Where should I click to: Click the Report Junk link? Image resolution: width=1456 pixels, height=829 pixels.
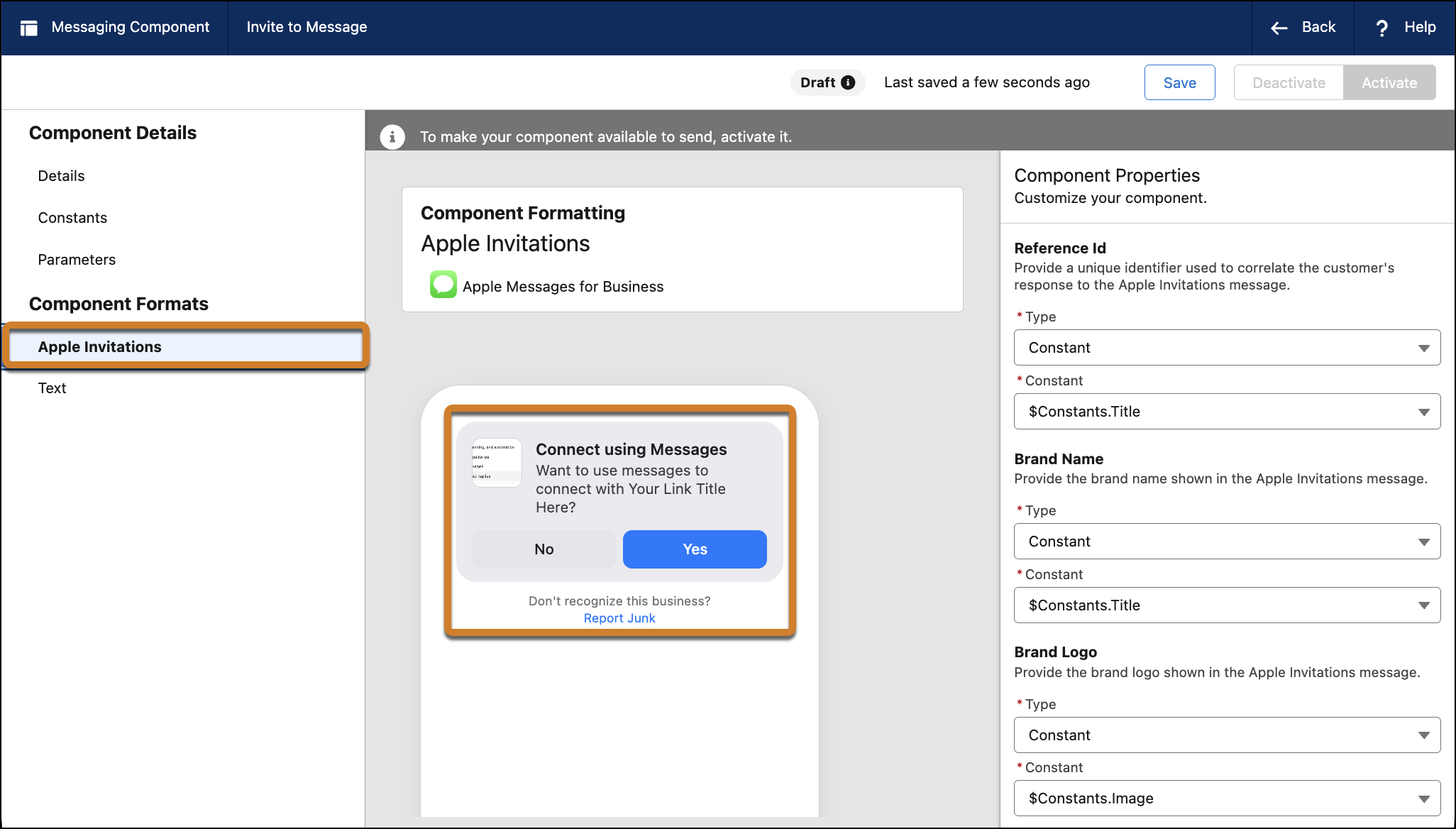pyautogui.click(x=619, y=618)
